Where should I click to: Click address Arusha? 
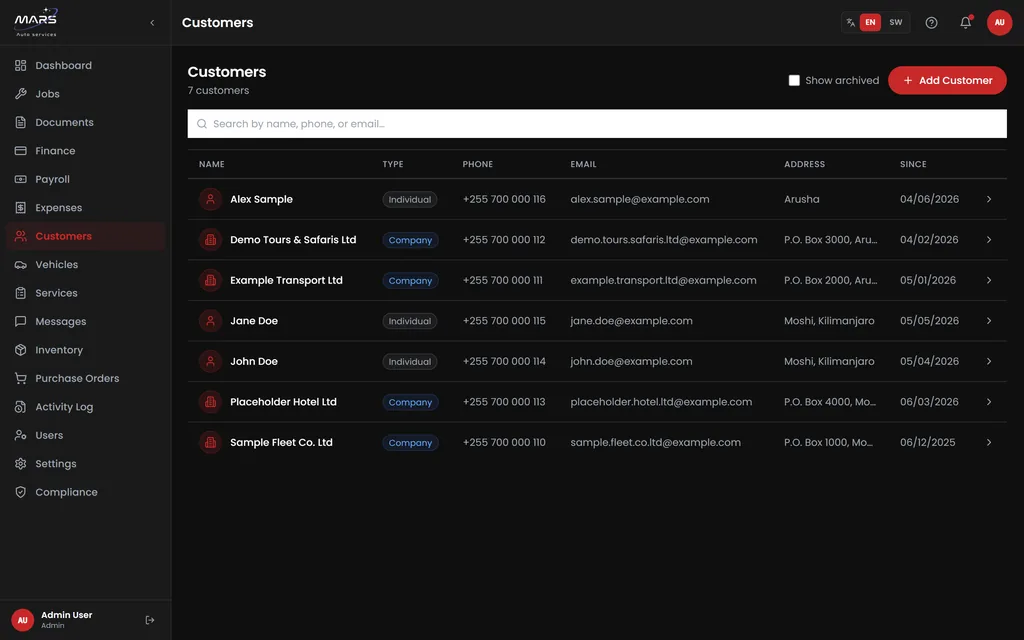tap(801, 199)
